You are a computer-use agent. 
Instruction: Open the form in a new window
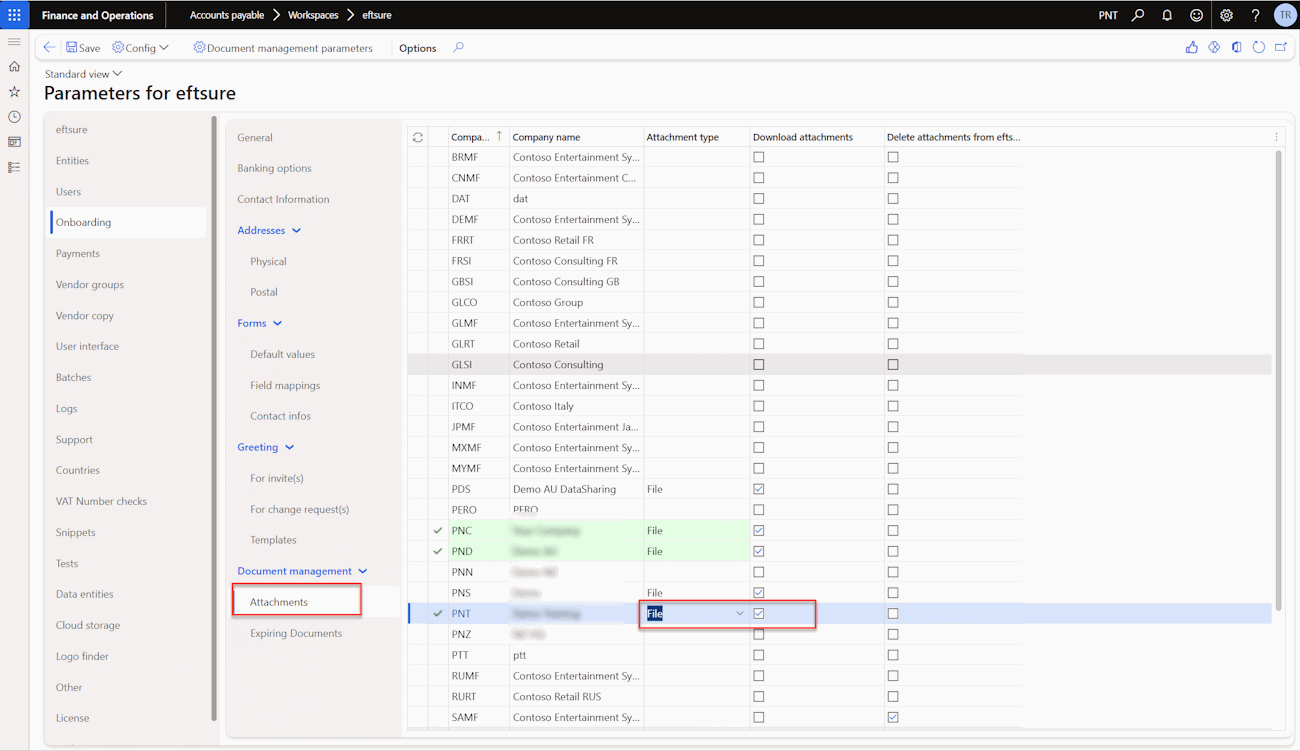click(x=1281, y=47)
